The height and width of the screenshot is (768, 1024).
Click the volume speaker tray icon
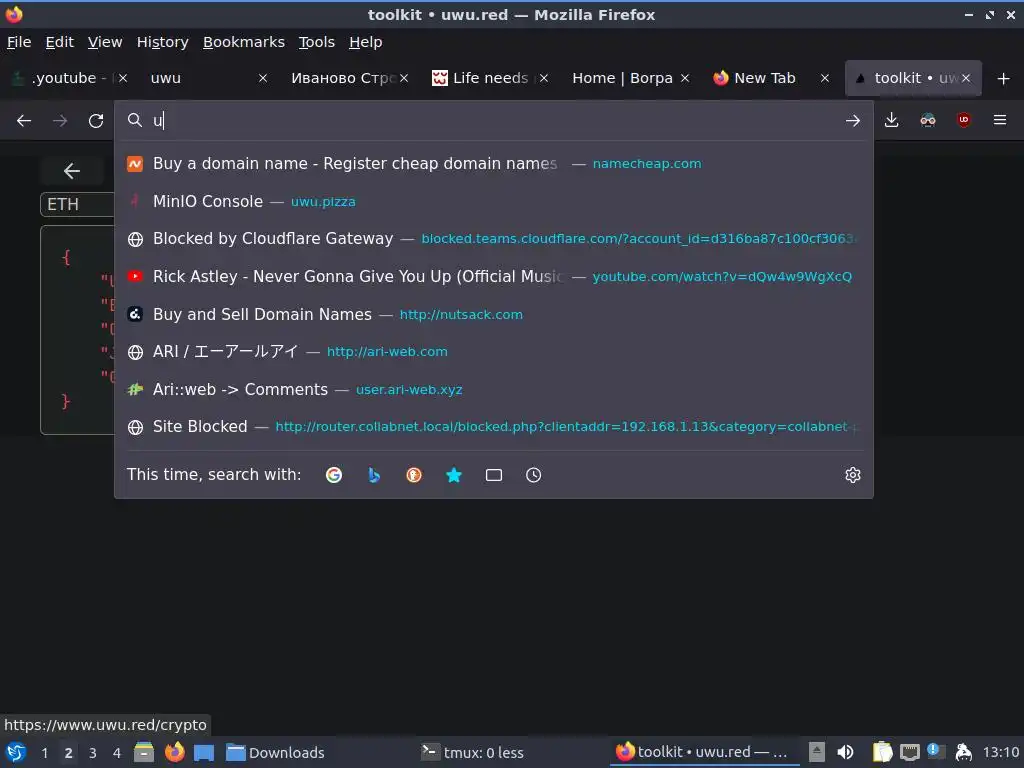click(845, 752)
